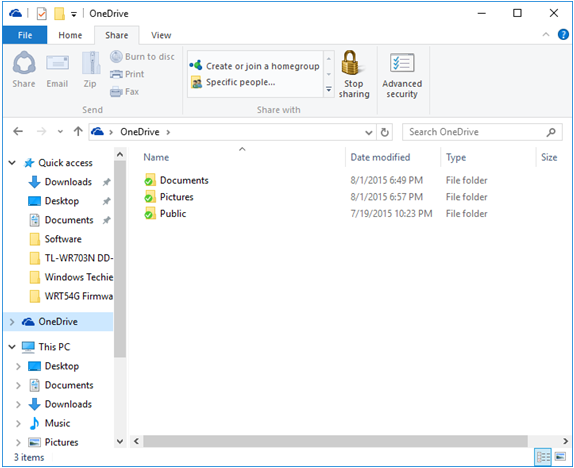Image resolution: width=574 pixels, height=468 pixels.
Task: Refresh the OneDrive folder view
Action: coord(384,132)
